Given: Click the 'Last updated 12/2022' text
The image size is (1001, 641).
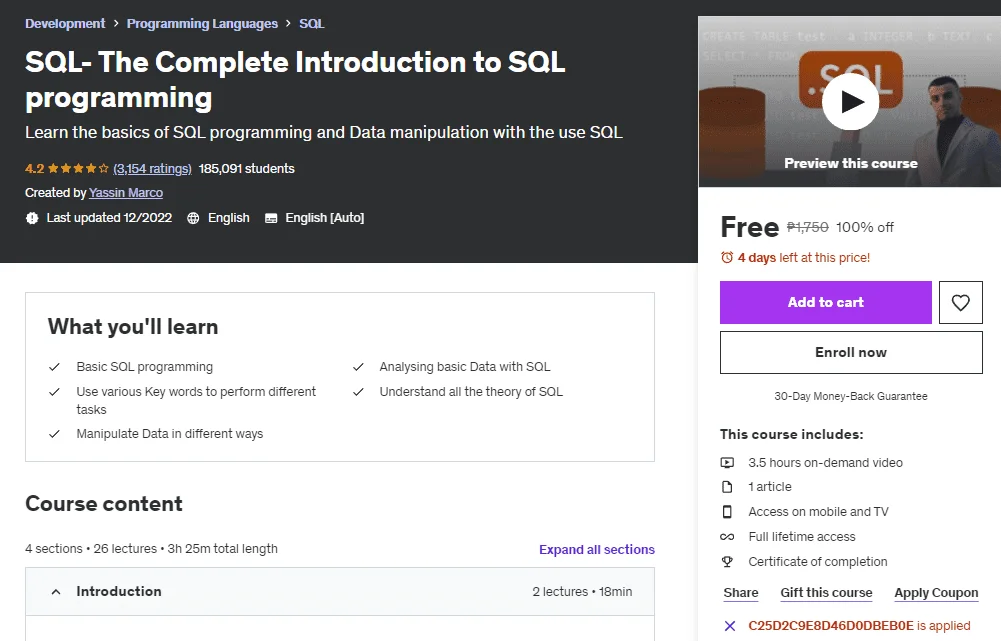Looking at the screenshot, I should tap(109, 218).
